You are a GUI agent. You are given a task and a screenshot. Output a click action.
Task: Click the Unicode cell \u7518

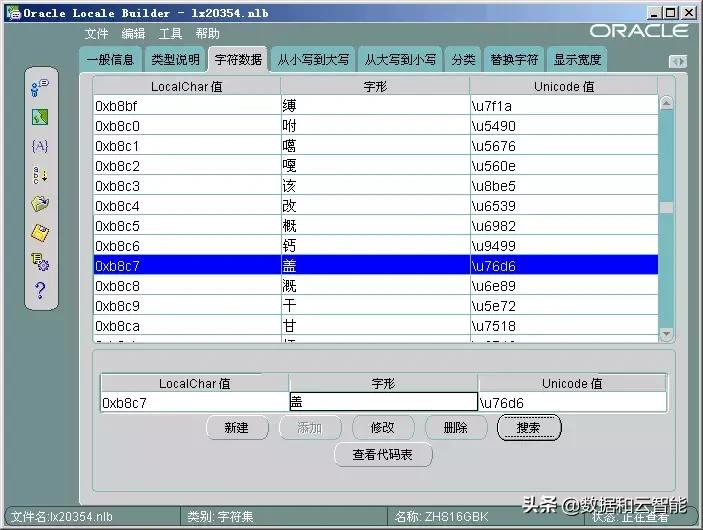tap(564, 326)
